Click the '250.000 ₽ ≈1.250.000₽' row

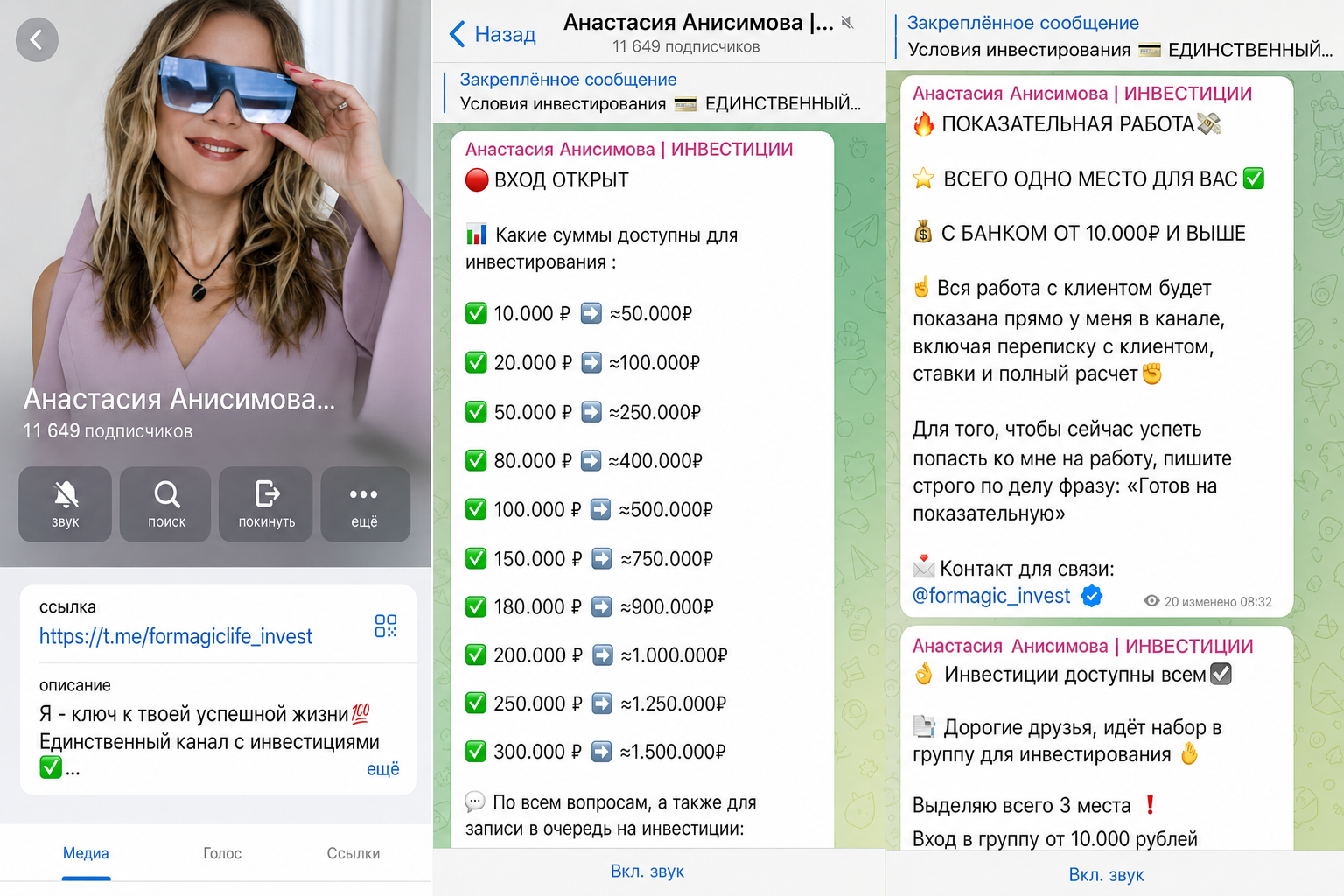[x=596, y=703]
